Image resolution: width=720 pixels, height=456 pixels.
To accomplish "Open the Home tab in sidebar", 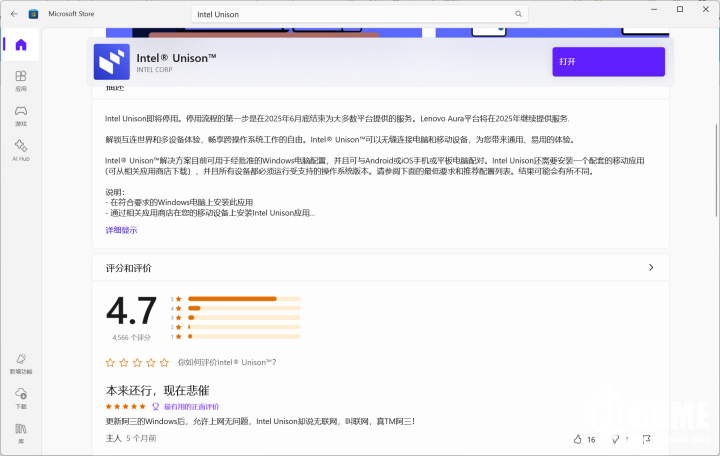I will pos(21,45).
